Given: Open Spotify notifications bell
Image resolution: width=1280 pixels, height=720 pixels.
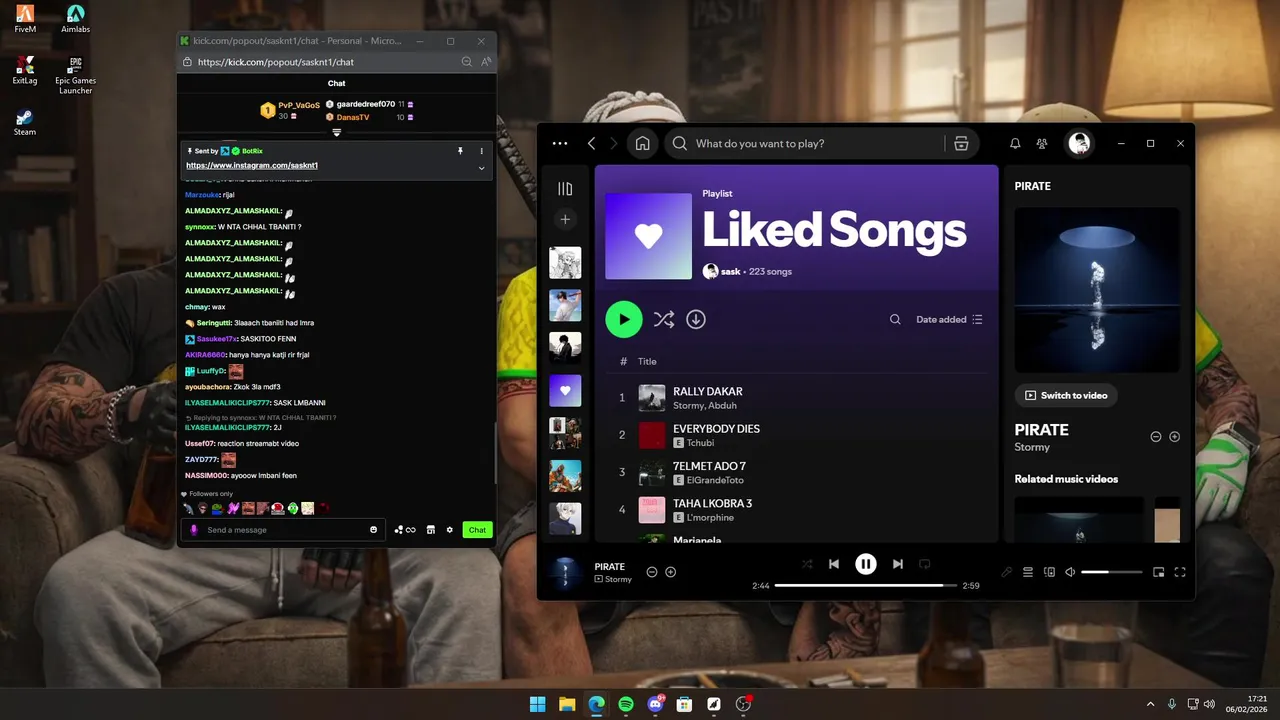Looking at the screenshot, I should tap(1015, 144).
